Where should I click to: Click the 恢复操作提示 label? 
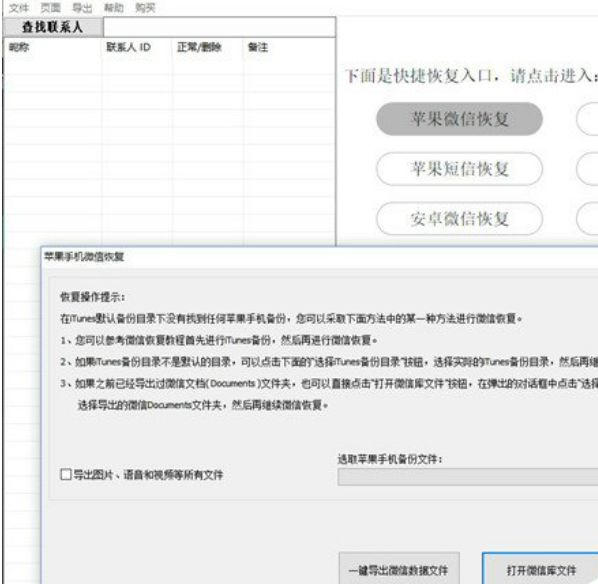click(x=93, y=297)
